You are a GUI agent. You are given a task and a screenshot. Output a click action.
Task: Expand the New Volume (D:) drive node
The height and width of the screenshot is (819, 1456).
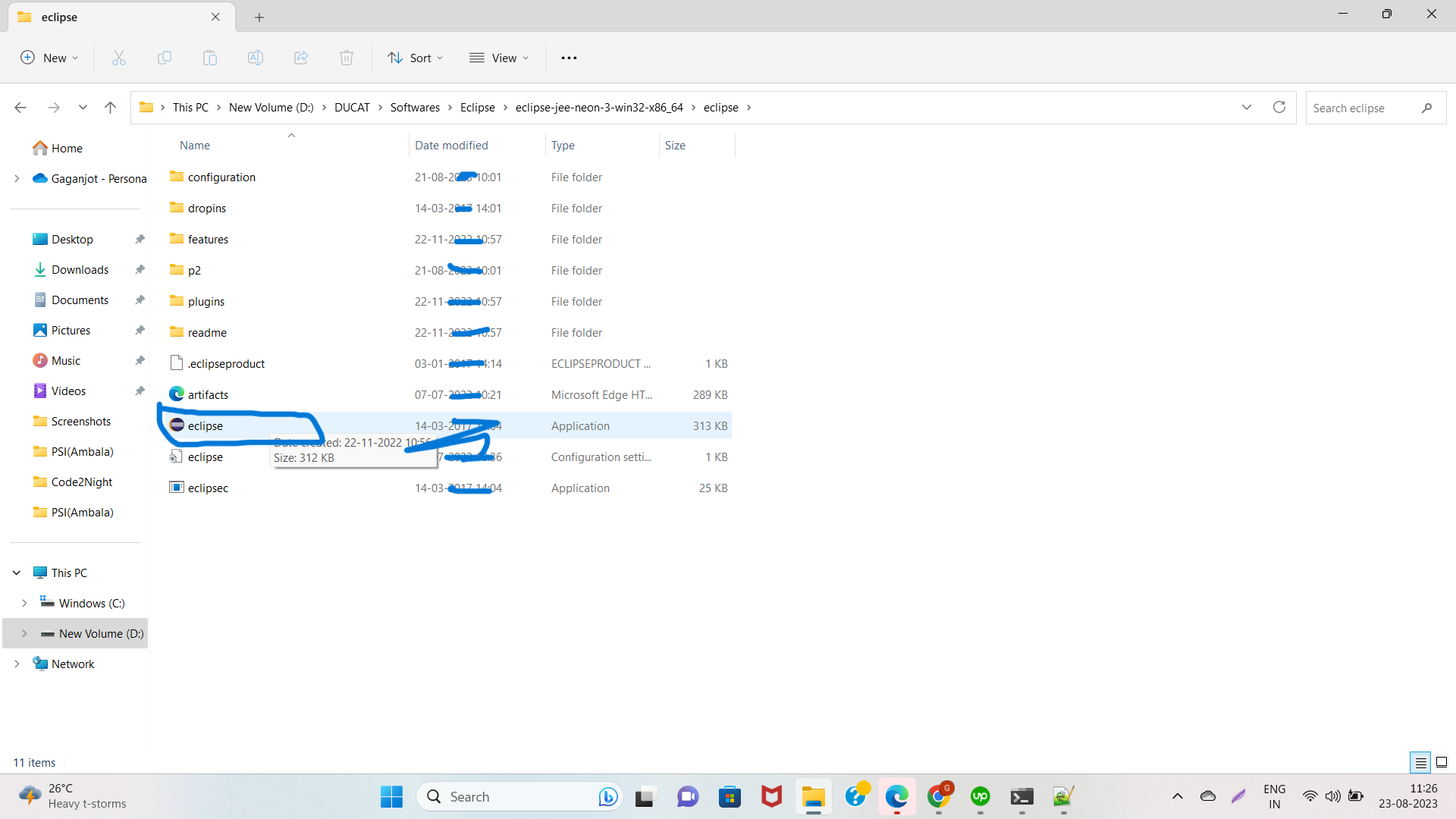(24, 634)
